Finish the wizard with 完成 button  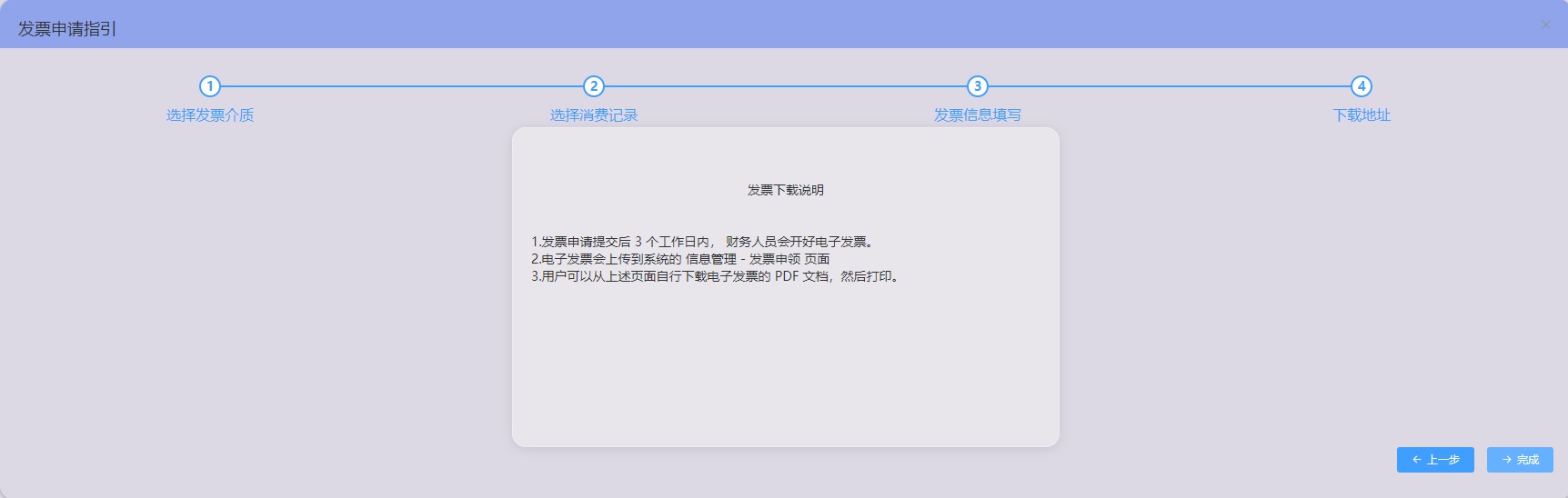[1520, 460]
